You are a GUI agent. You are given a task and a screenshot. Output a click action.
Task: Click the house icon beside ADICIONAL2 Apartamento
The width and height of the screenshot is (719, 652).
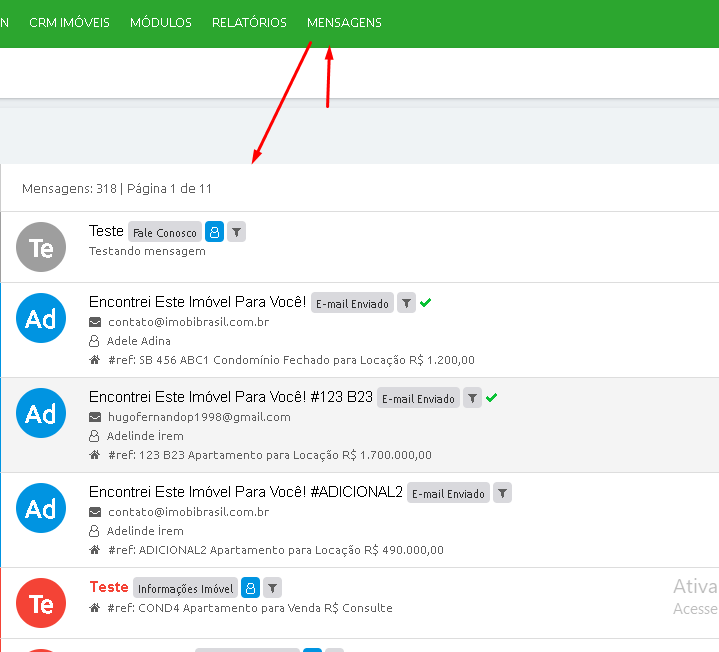pos(94,550)
